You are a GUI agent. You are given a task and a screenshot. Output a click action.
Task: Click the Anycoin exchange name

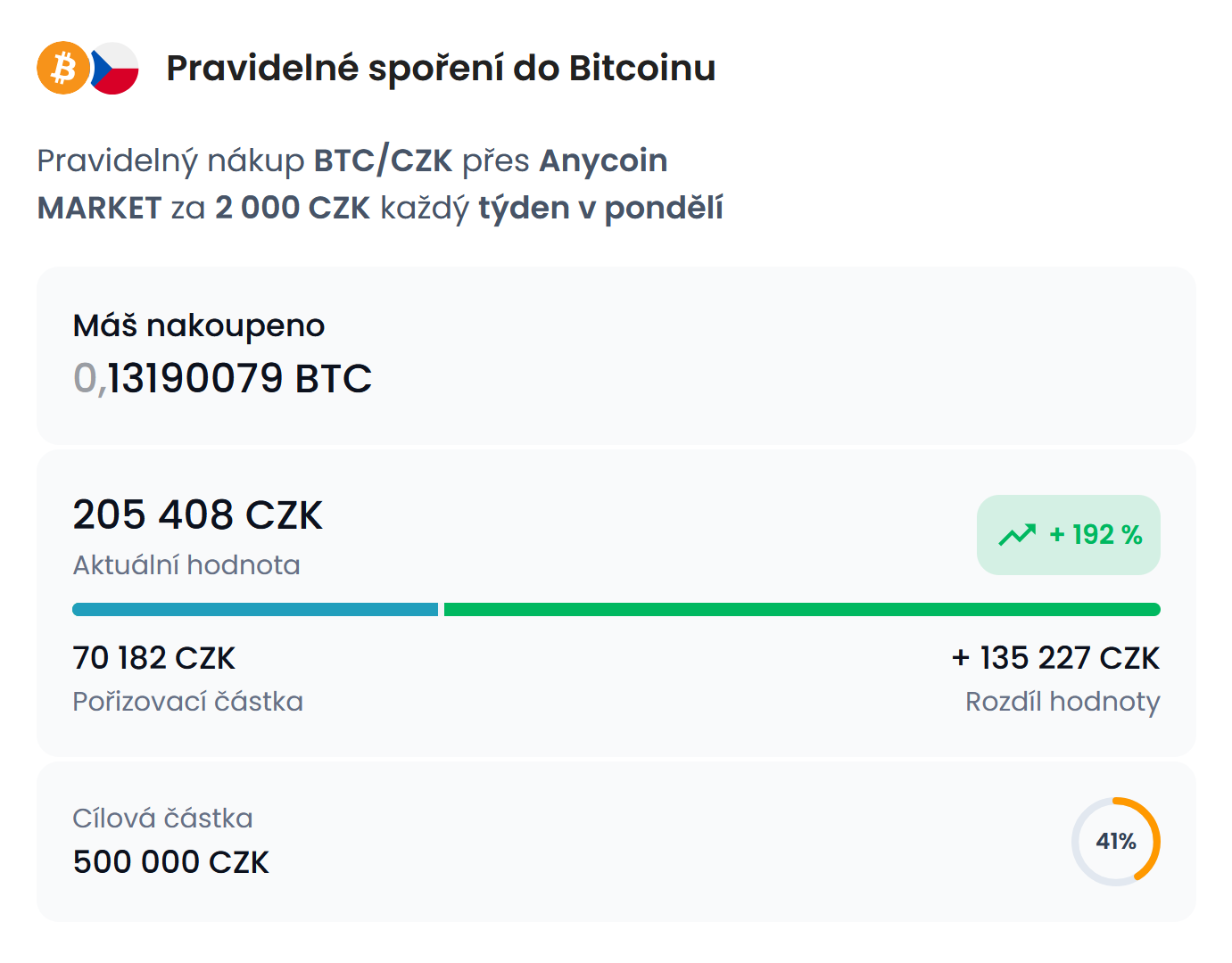pyautogui.click(x=603, y=160)
